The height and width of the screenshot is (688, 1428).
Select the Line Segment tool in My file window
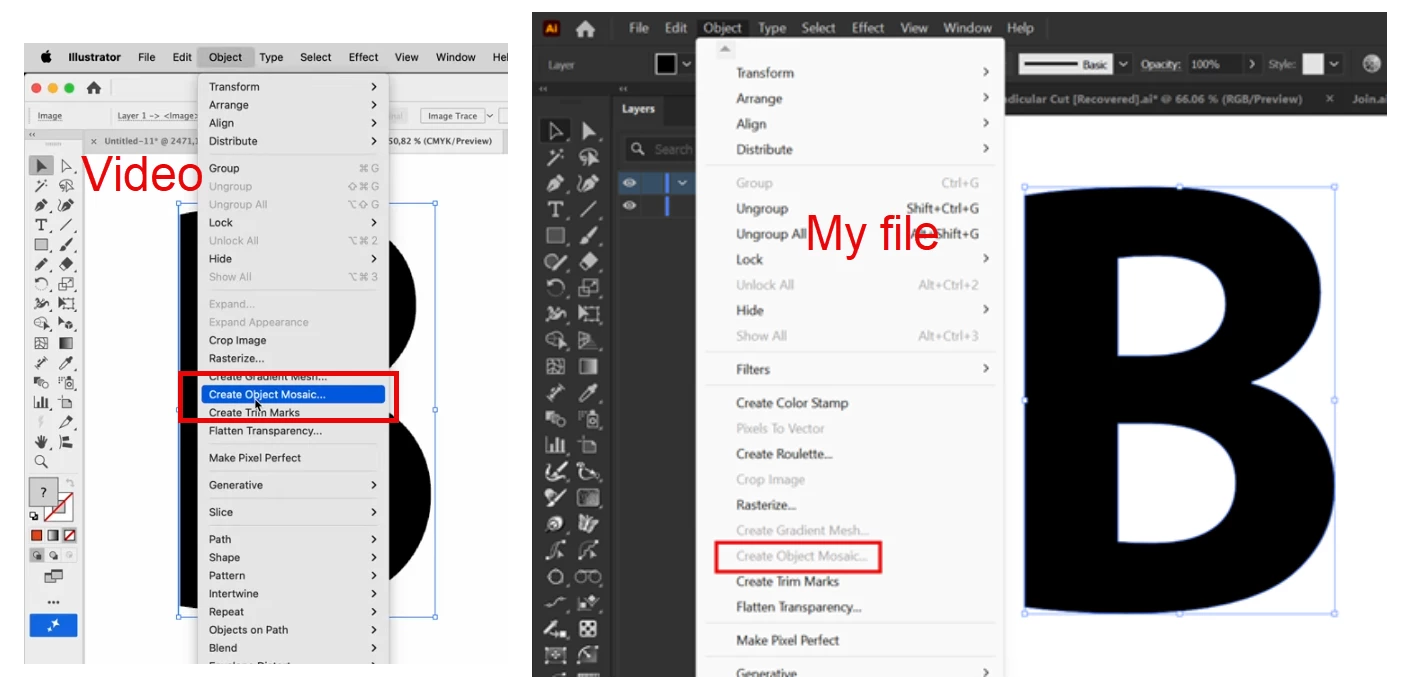(588, 209)
